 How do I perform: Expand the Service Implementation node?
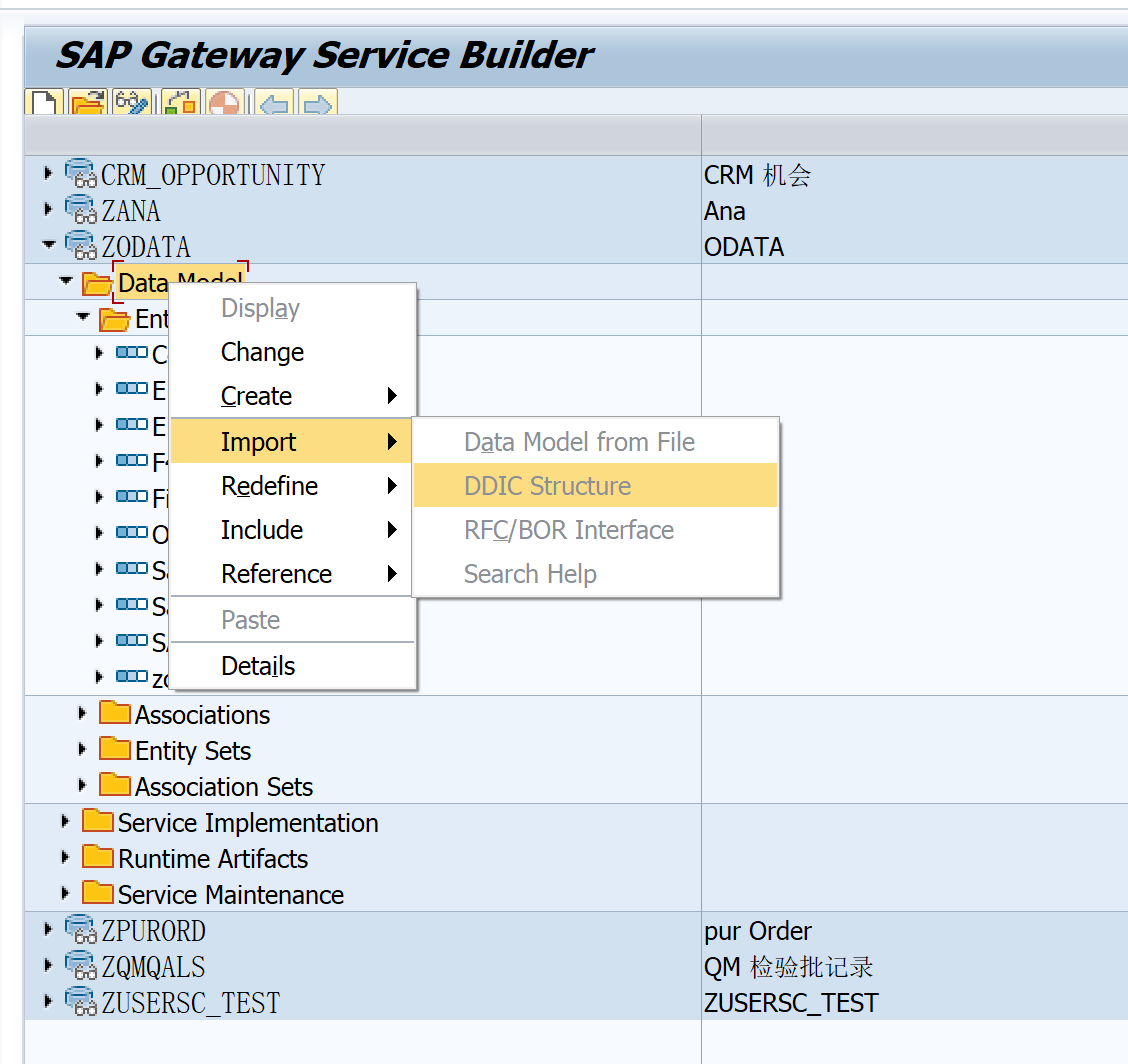[65, 821]
